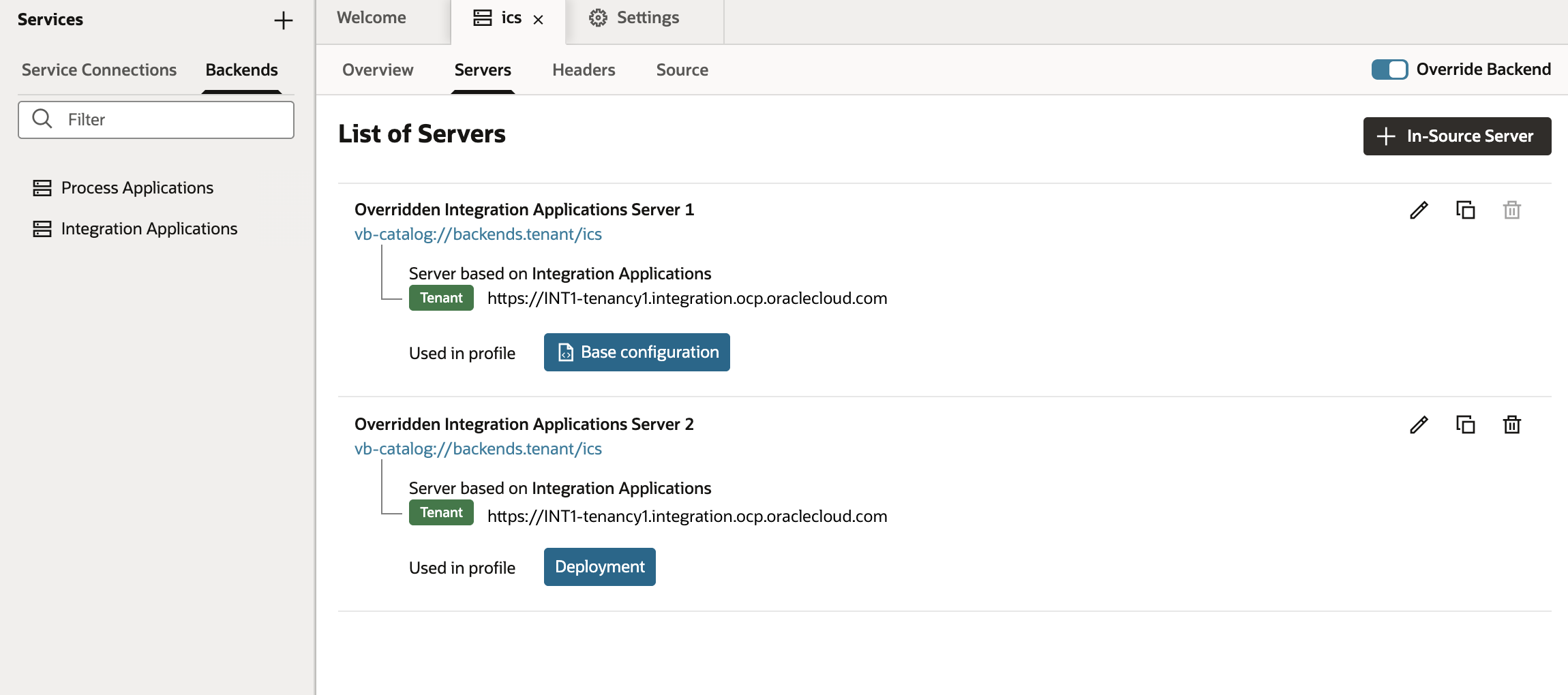Screen dimensions: 1568x695
Task: Open the Base configuration profile
Action: coord(636,352)
